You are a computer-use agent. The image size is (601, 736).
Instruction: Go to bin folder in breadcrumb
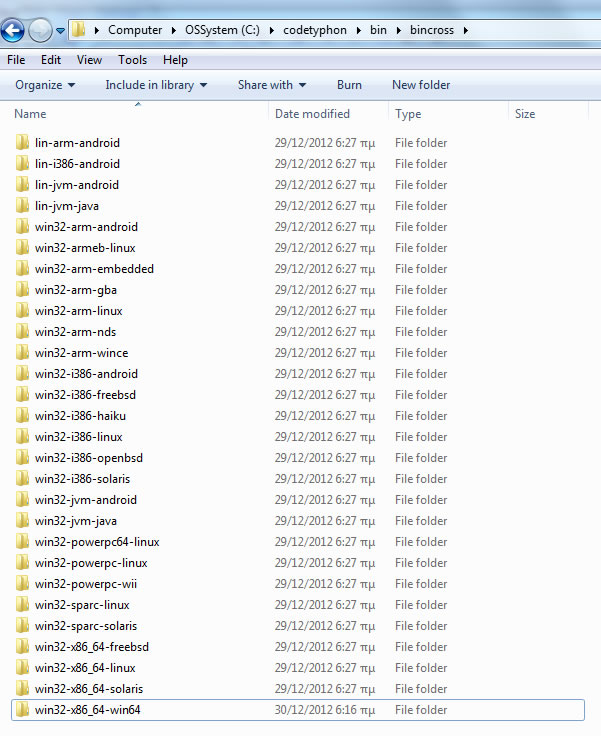[378, 30]
